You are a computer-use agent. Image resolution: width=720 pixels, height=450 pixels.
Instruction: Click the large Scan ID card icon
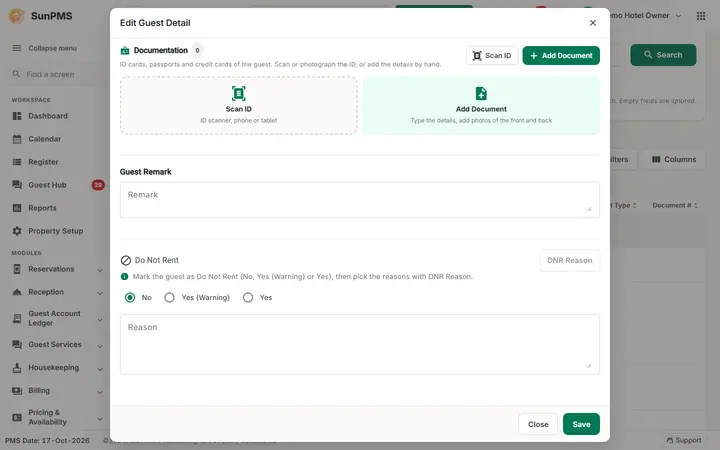click(238, 93)
